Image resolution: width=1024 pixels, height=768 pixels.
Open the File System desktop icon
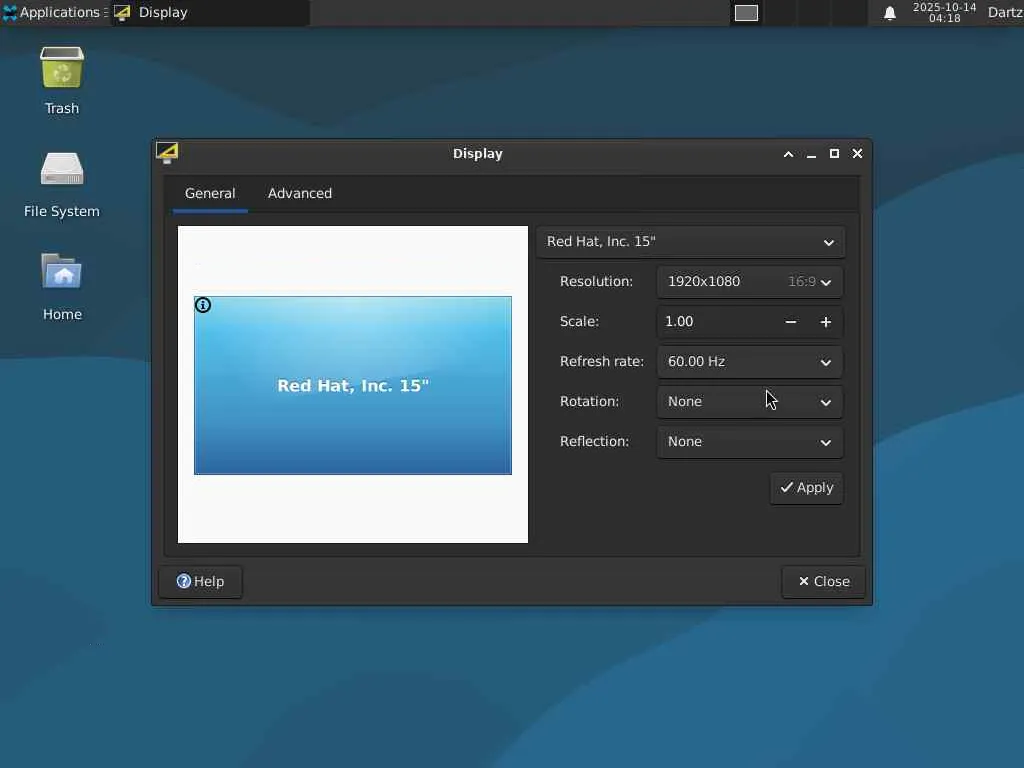click(x=62, y=170)
